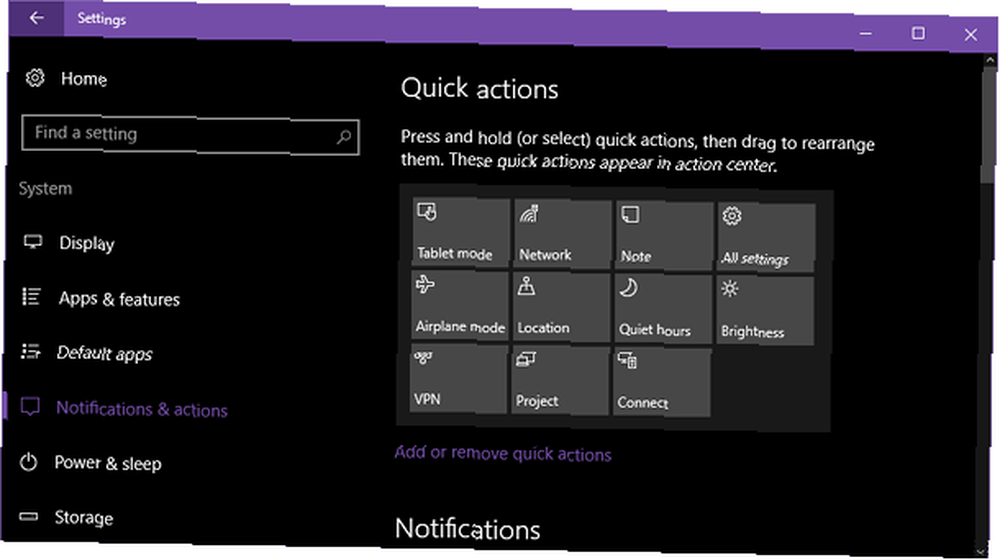Click the Default apps icon
This screenshot has height=560, width=1000.
pos(31,351)
